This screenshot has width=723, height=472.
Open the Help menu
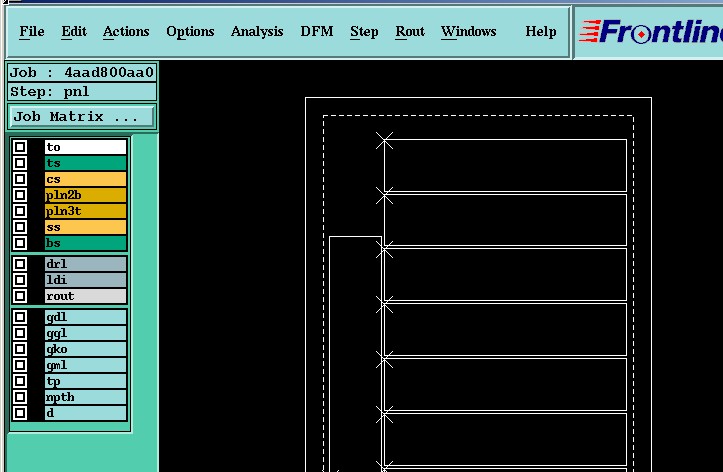coord(541,31)
